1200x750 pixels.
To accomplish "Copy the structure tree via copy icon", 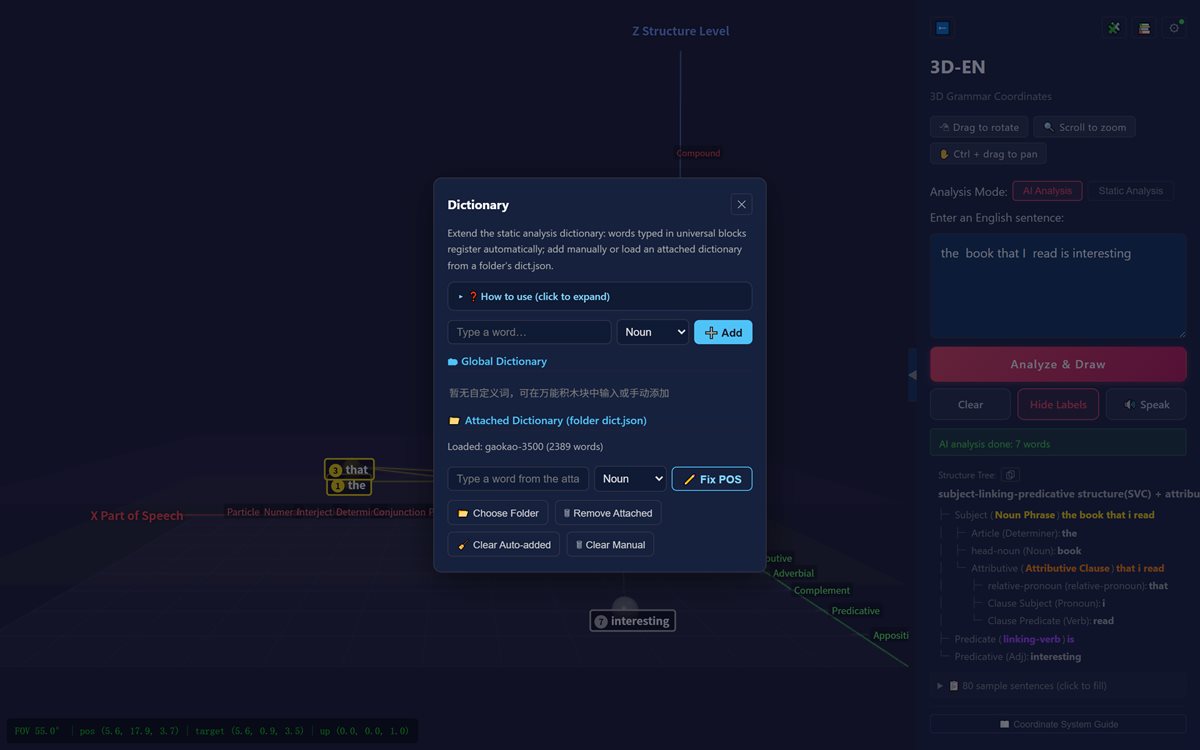I will [x=1010, y=475].
